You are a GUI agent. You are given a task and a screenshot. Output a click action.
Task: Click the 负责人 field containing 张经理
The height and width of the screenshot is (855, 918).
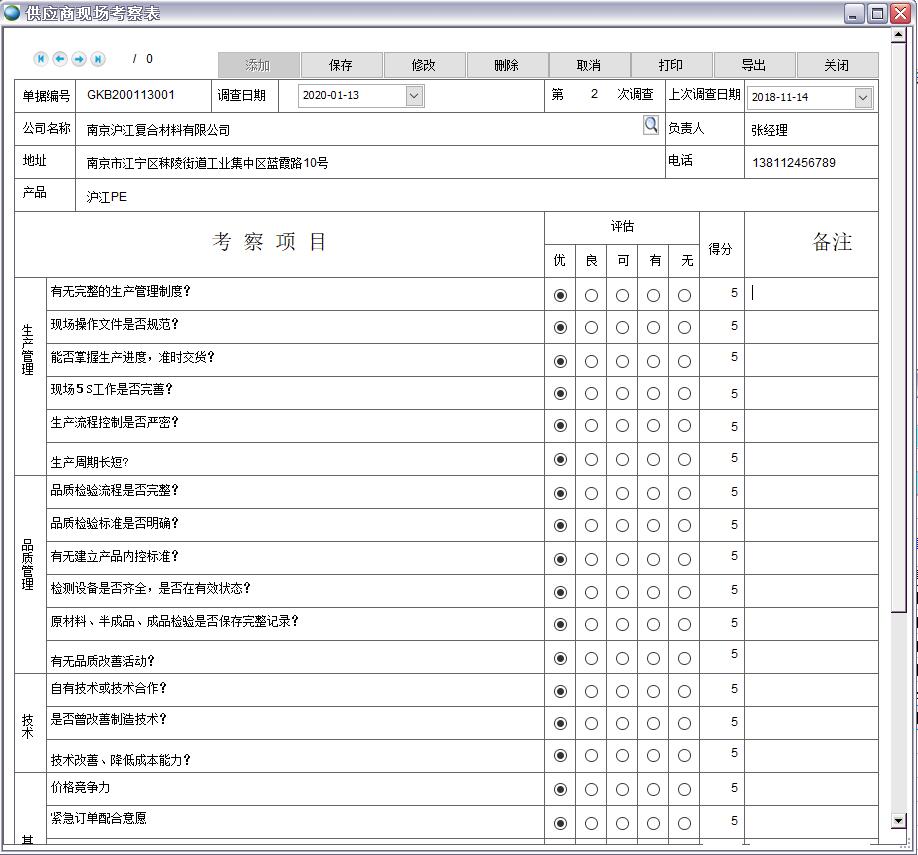tap(810, 130)
